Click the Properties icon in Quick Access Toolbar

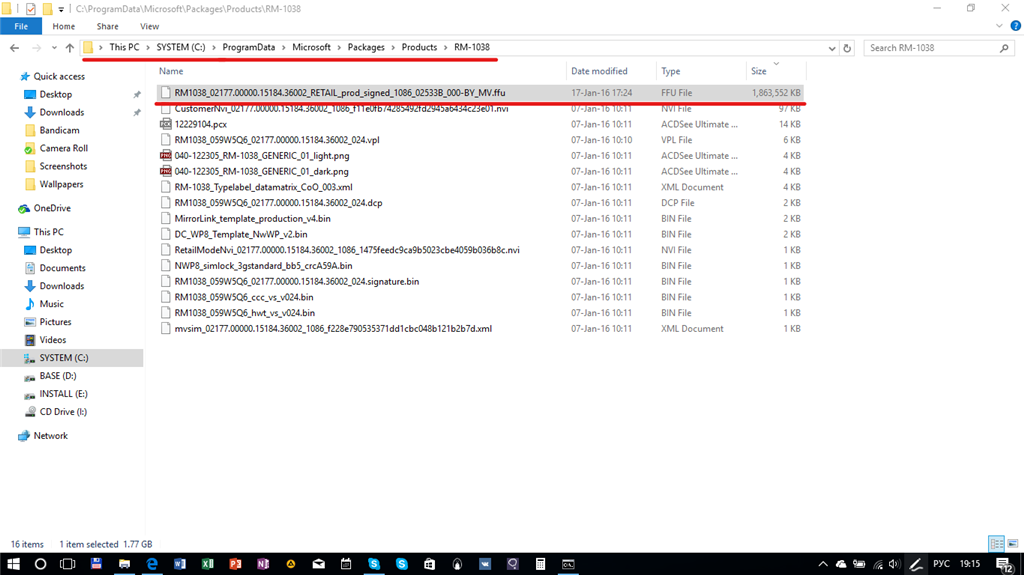31,9
